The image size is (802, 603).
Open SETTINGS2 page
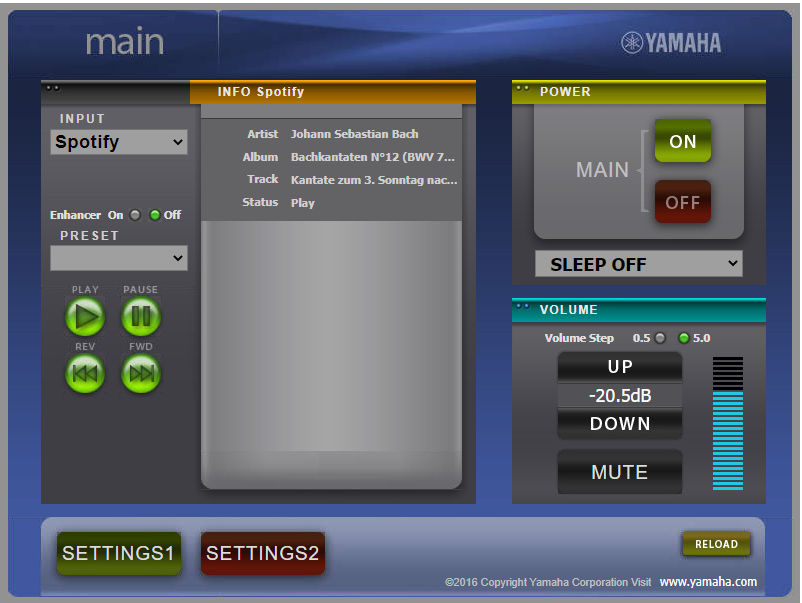coord(262,553)
